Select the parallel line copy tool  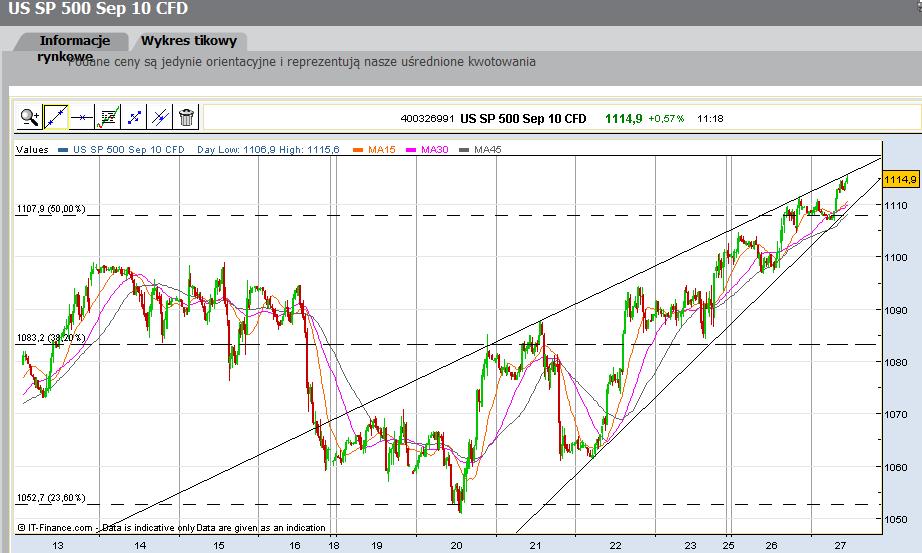pos(160,117)
